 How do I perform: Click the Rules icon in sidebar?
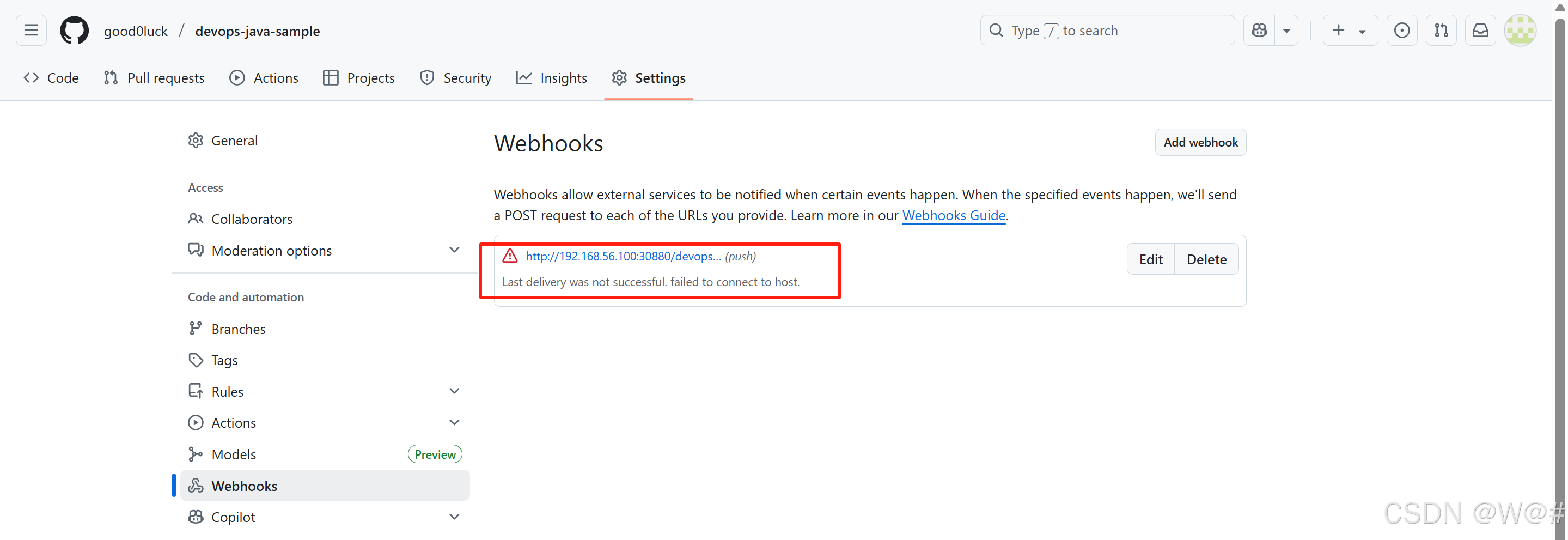196,391
